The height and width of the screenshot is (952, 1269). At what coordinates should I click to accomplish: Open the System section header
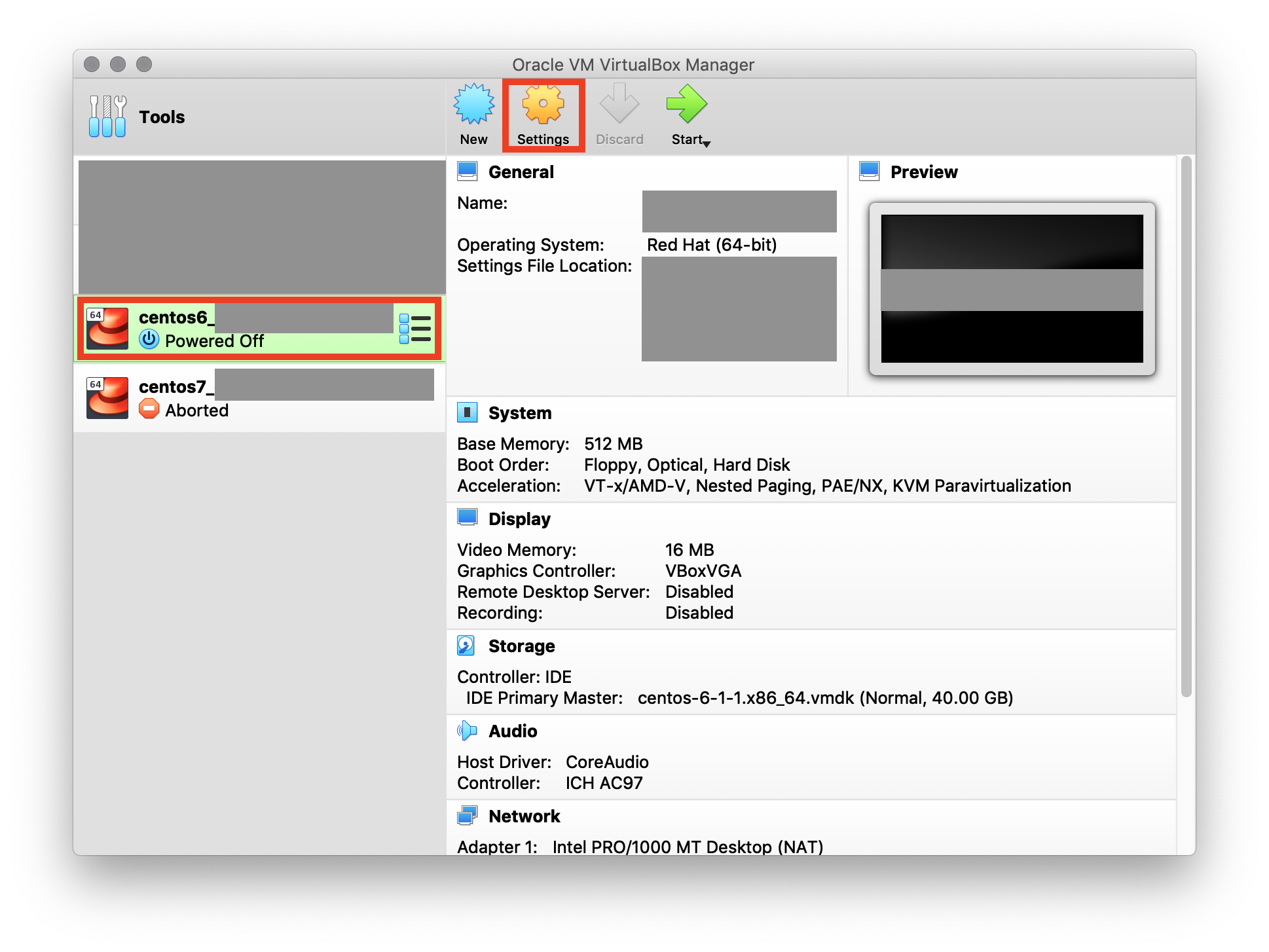tap(520, 413)
